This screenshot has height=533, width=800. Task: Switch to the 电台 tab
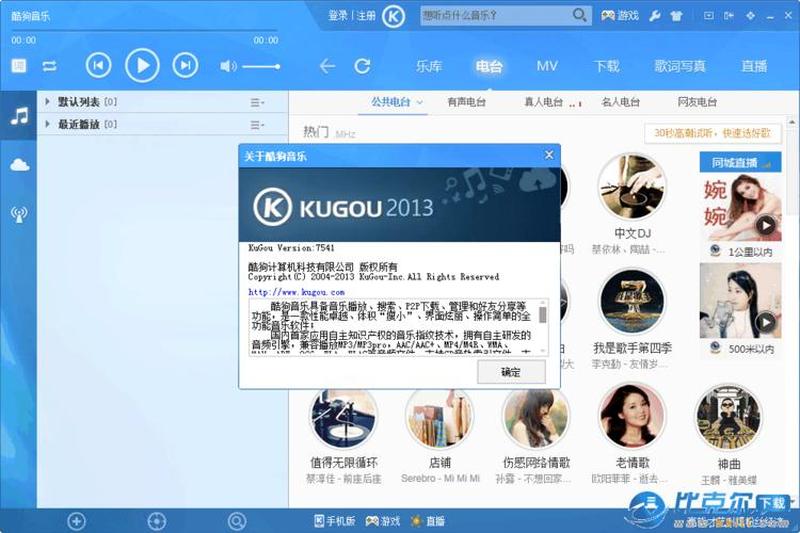pyautogui.click(x=489, y=66)
